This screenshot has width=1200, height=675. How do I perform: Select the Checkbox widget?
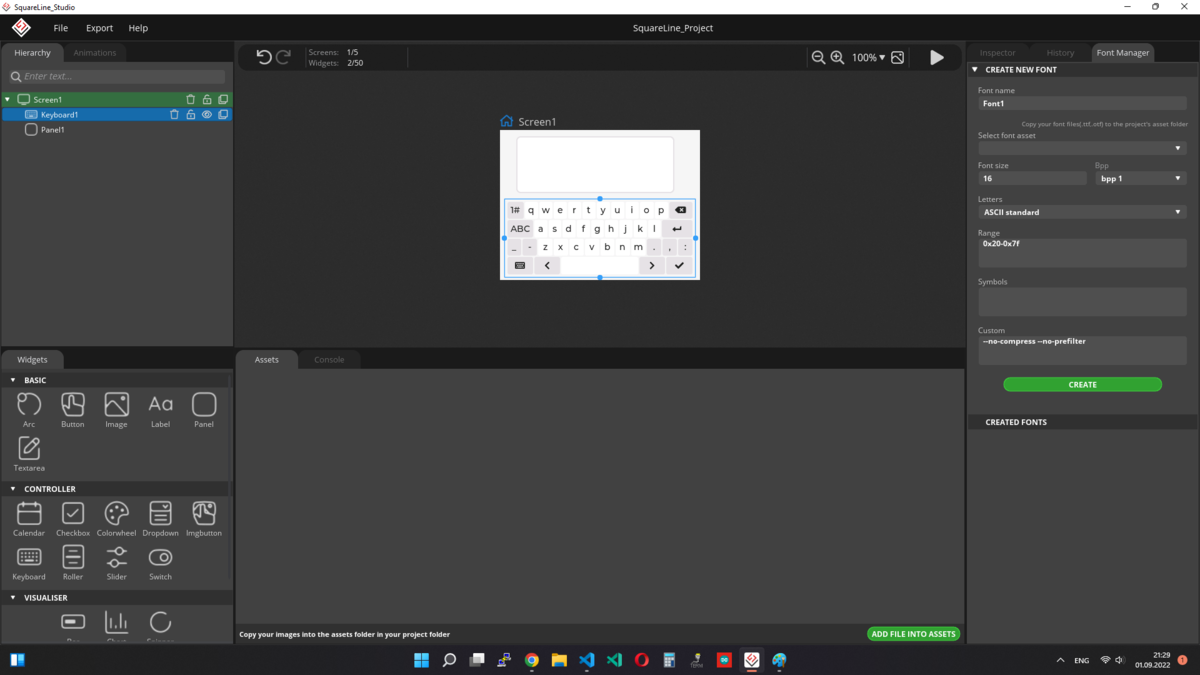(73, 519)
